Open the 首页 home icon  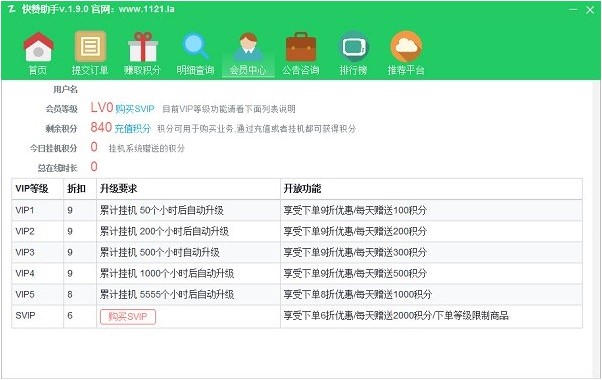(38, 47)
